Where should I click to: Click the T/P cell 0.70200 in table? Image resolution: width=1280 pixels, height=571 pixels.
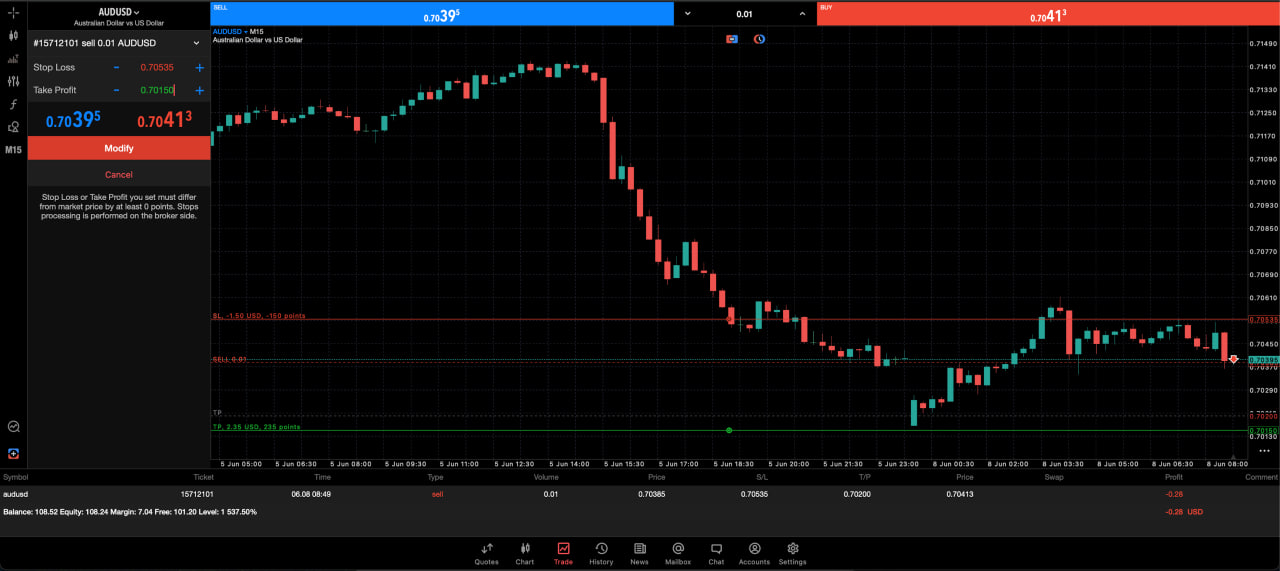[x=857, y=494]
